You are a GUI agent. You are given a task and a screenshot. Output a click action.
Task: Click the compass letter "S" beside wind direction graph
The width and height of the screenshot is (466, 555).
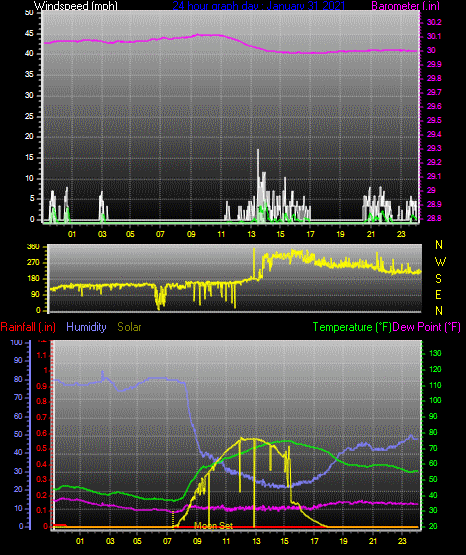(438, 279)
